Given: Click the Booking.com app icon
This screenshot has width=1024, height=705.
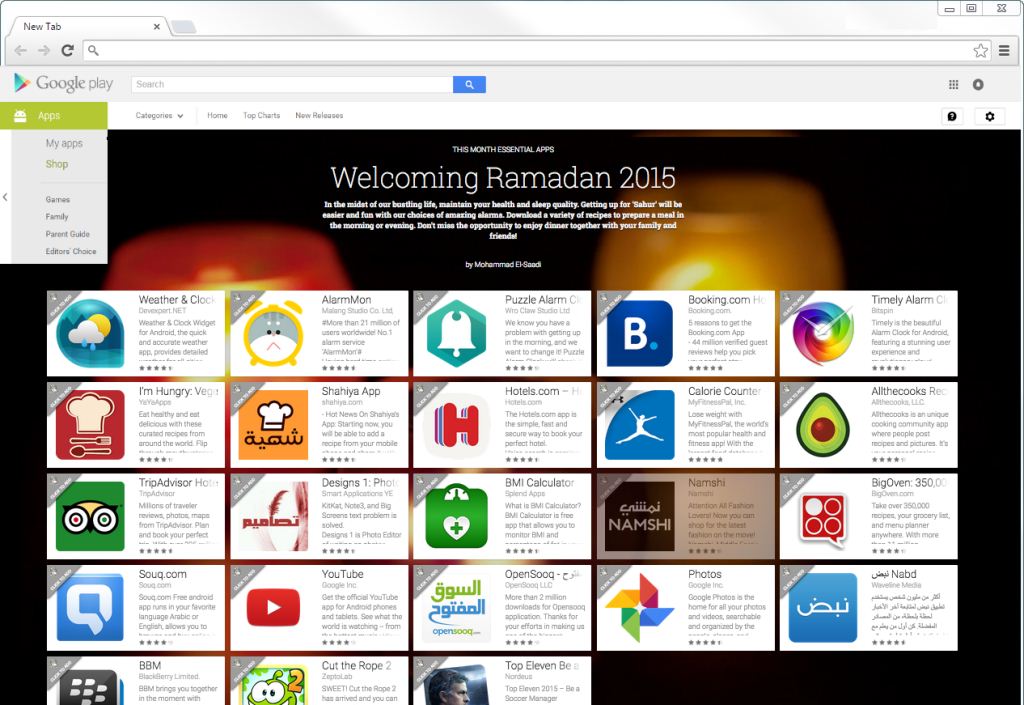Looking at the screenshot, I should click(640, 332).
